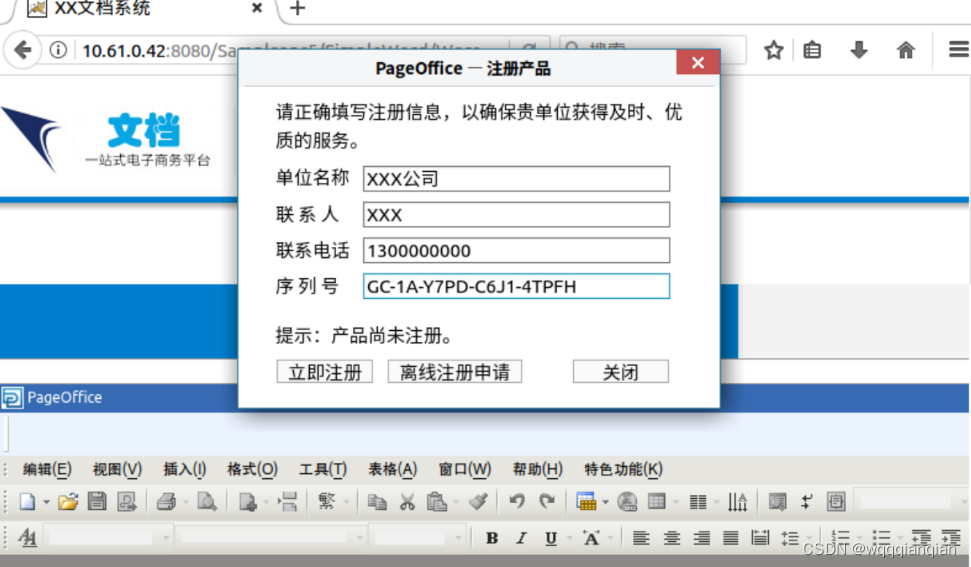This screenshot has width=971, height=567.
Task: Open the browser hamburger menu
Action: click(x=959, y=50)
